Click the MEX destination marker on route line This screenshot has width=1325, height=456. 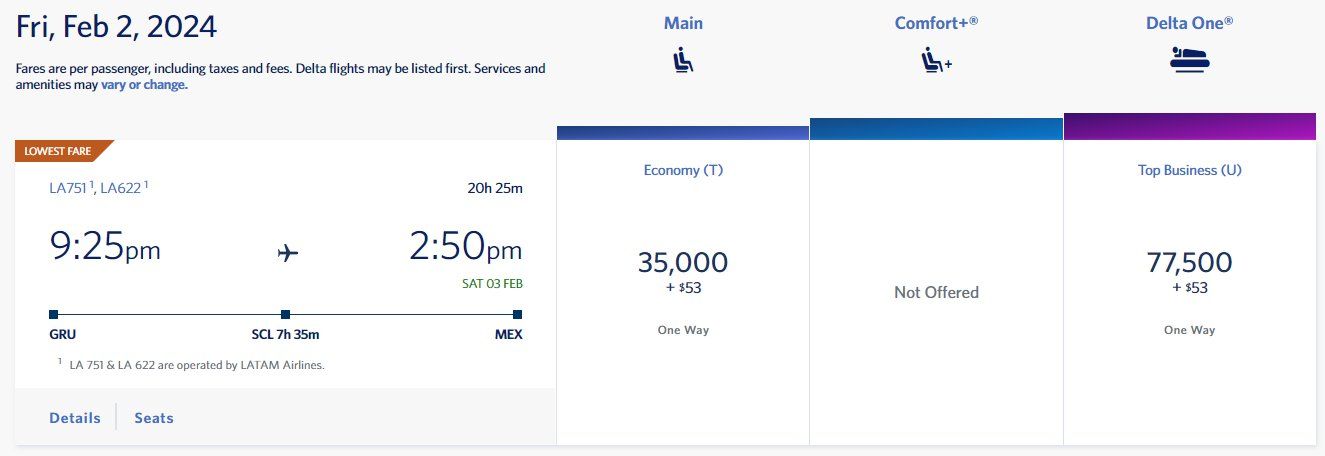[x=517, y=314]
